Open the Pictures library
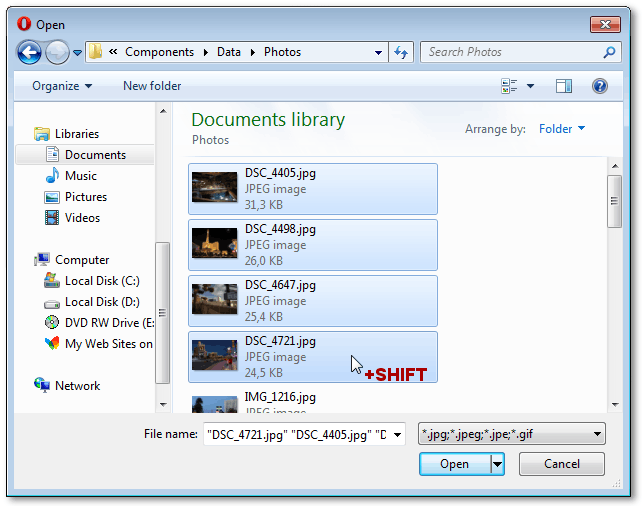Image resolution: width=642 pixels, height=506 pixels. click(86, 197)
